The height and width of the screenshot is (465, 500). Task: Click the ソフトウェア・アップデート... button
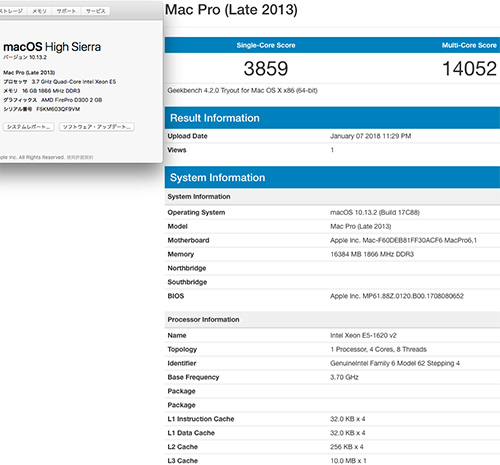[97, 127]
